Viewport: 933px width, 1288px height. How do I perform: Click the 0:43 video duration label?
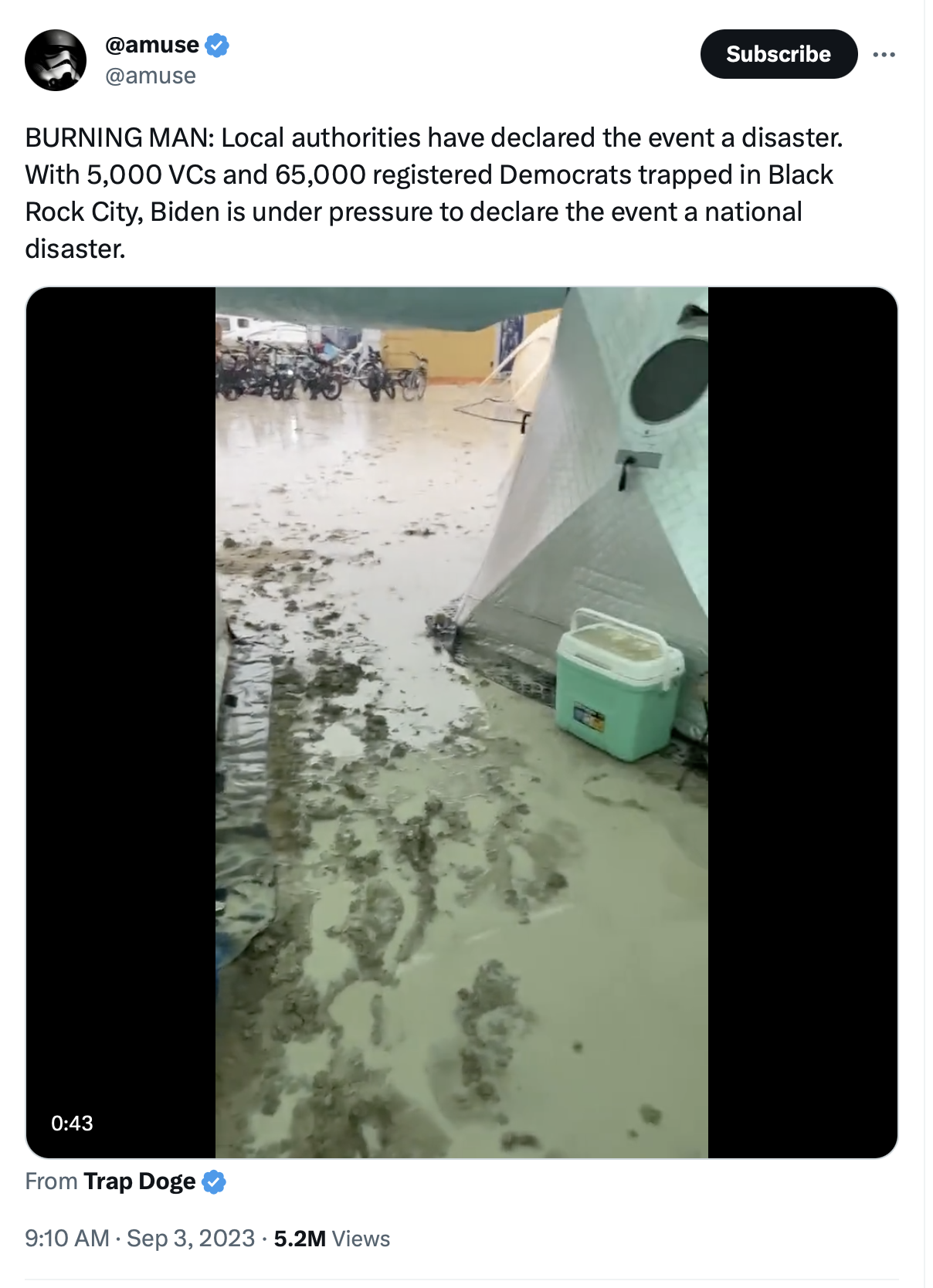tap(72, 1123)
